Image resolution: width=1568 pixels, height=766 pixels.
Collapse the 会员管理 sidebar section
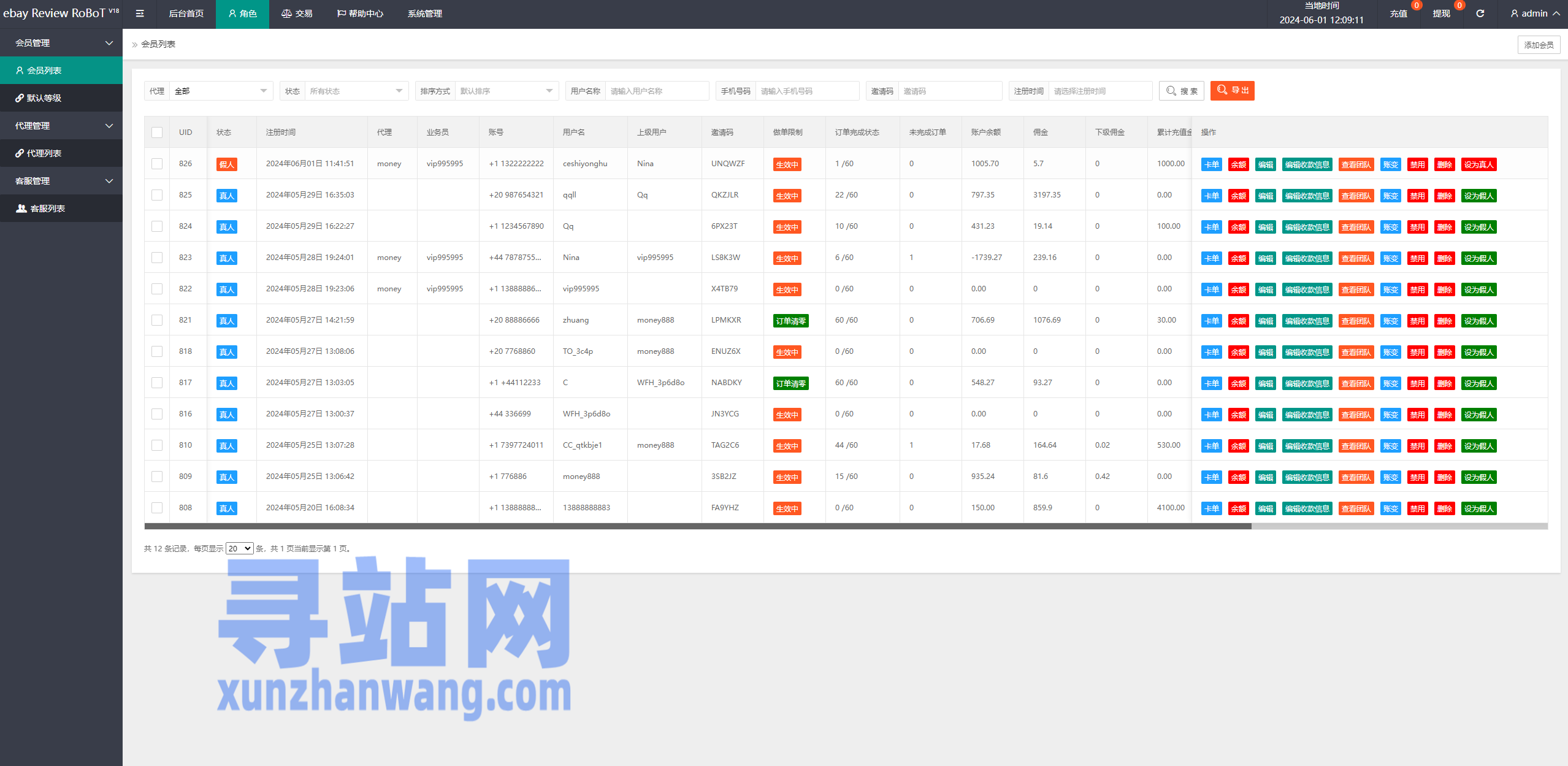[x=61, y=43]
